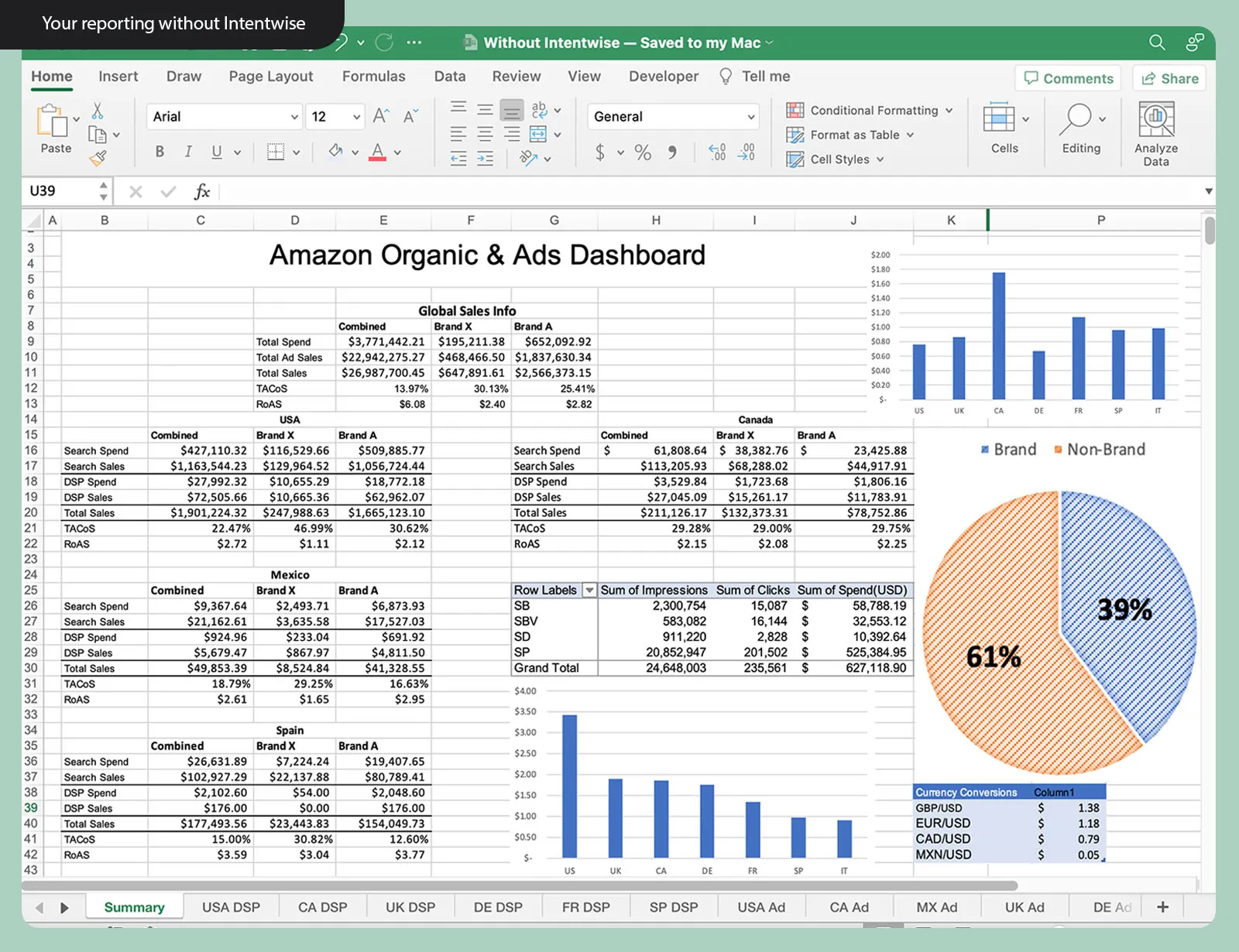The width and height of the screenshot is (1239, 952).
Task: Click the Merge and Center icon
Action: click(x=538, y=135)
